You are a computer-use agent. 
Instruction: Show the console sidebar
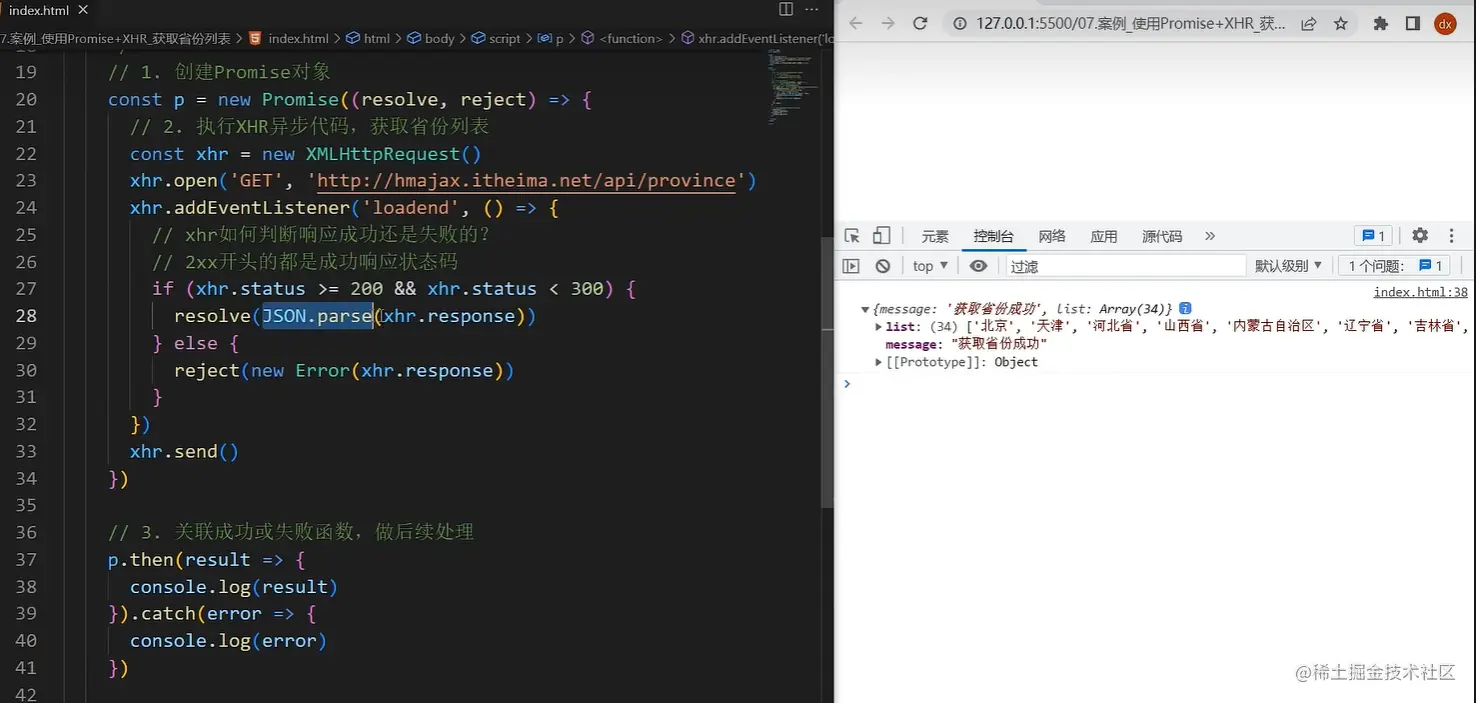click(x=851, y=266)
